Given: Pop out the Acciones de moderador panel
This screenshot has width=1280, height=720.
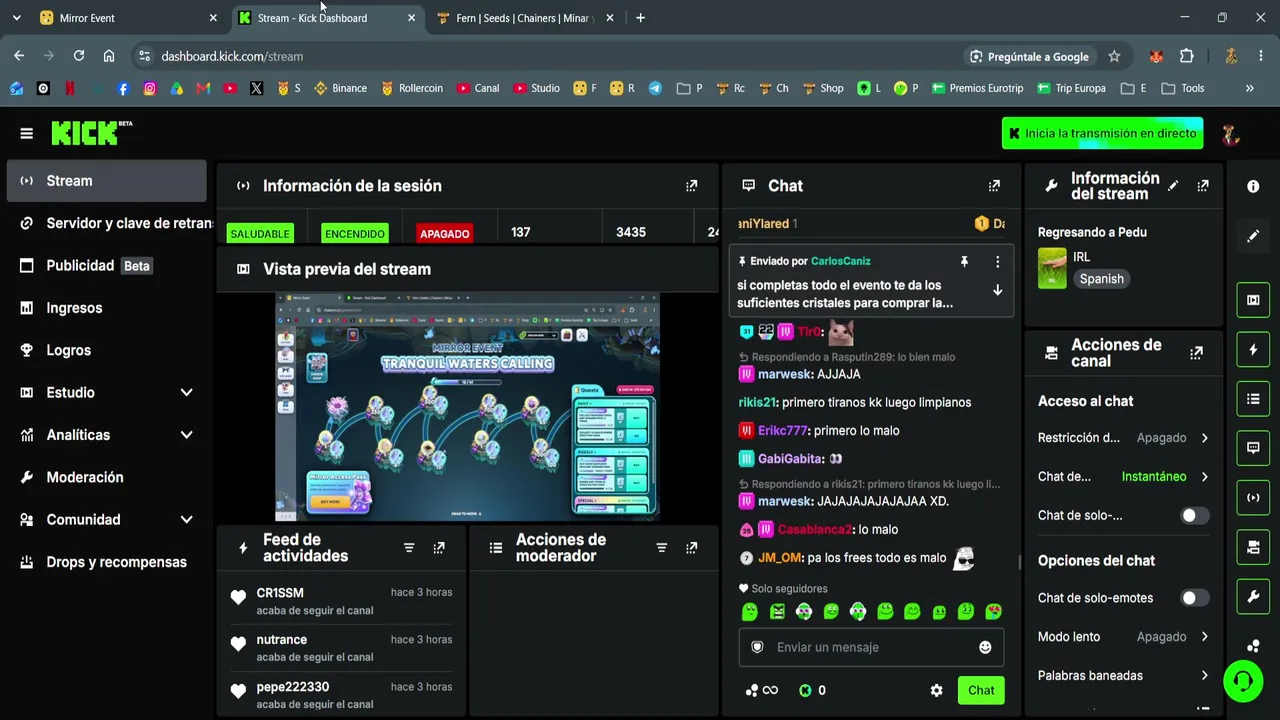Looking at the screenshot, I should tap(691, 548).
